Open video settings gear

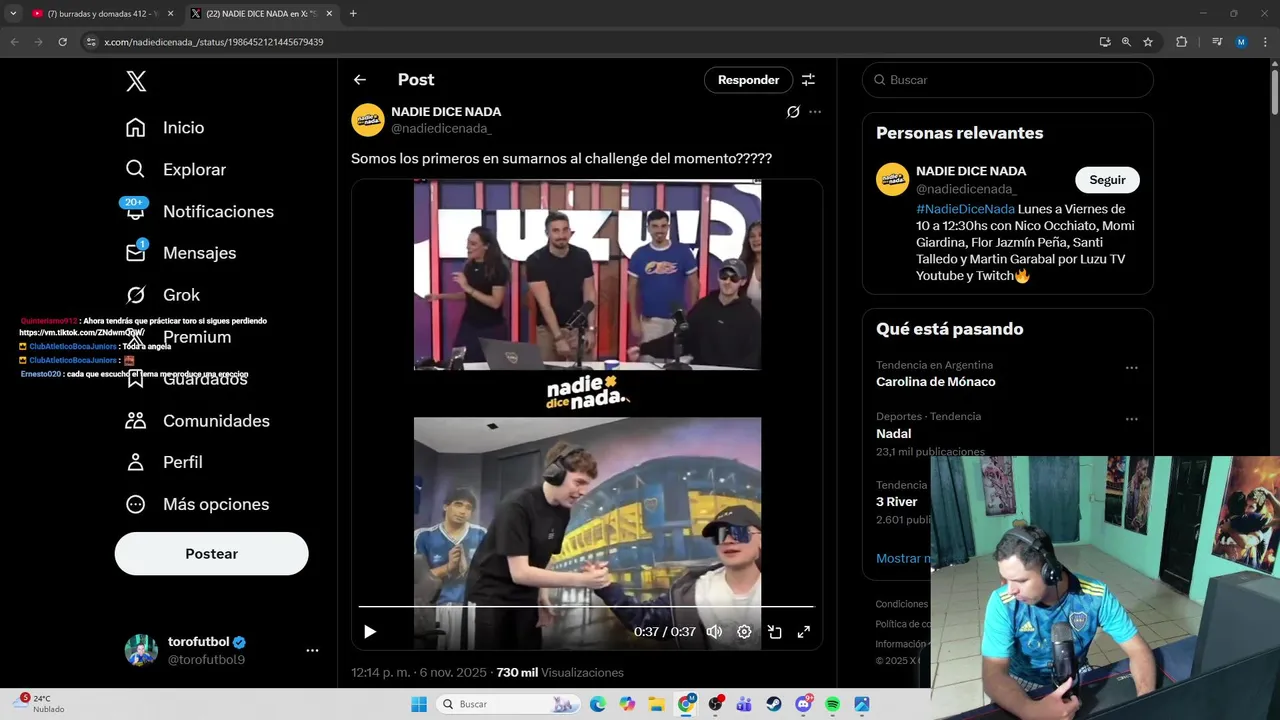pos(744,632)
